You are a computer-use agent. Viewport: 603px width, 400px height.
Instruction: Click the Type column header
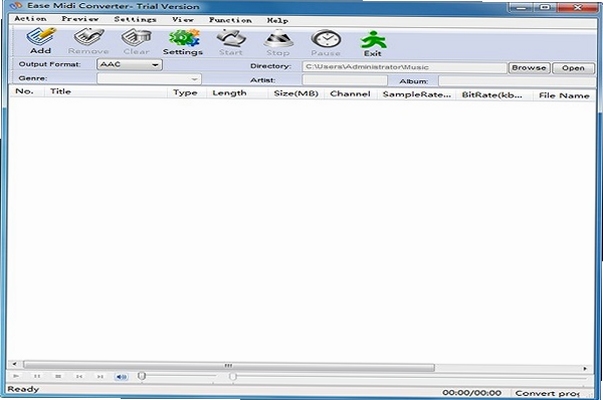[x=185, y=93]
